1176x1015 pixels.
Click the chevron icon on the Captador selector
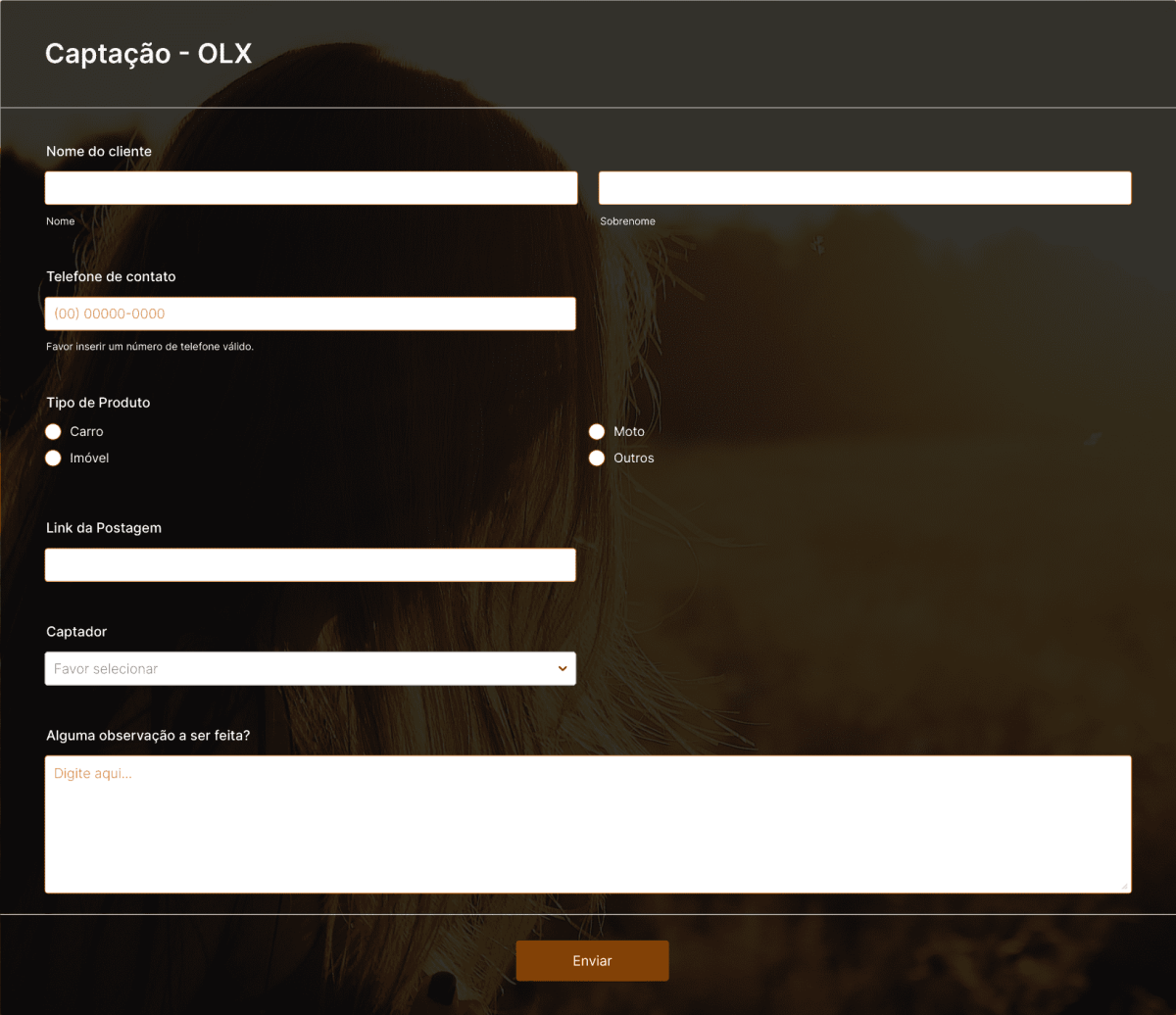point(562,668)
